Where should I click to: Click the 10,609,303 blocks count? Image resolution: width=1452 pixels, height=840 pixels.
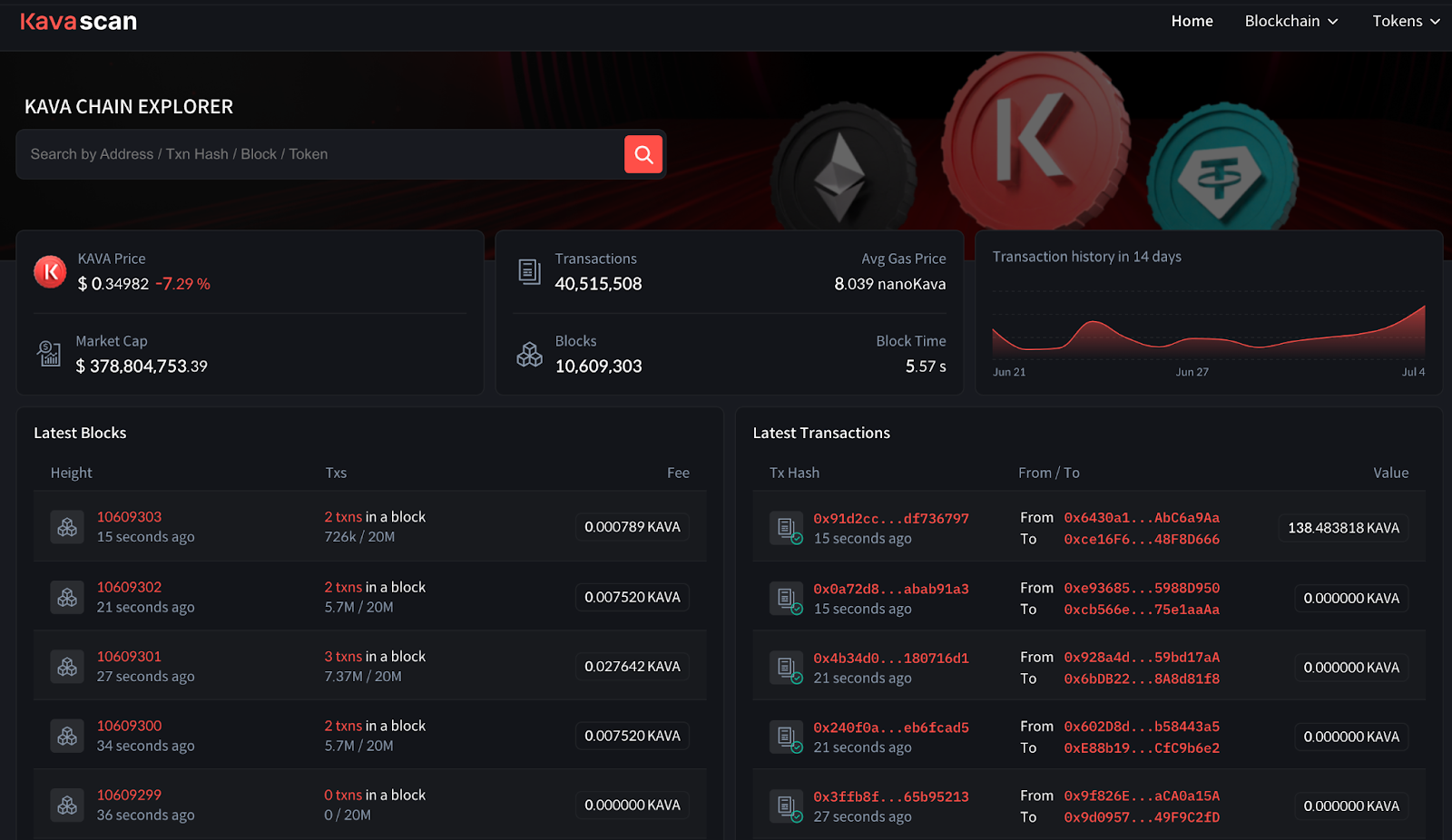click(x=598, y=366)
